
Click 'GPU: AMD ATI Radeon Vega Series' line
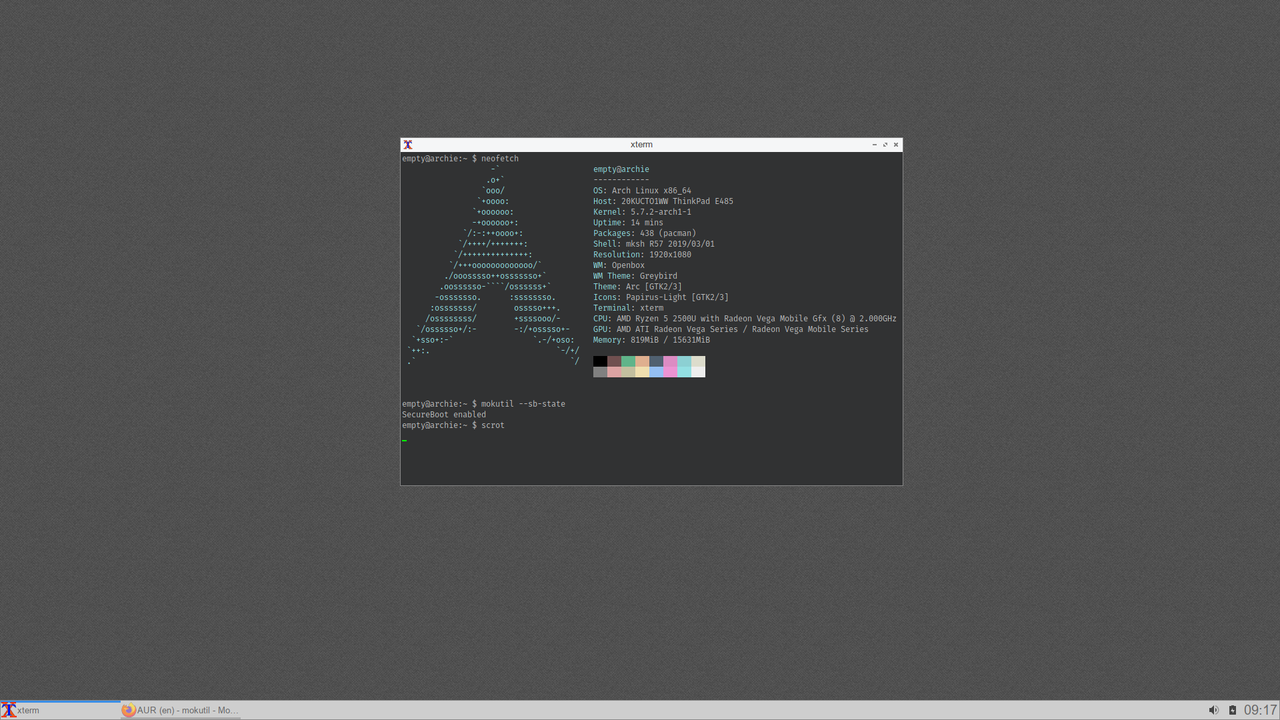(x=731, y=329)
